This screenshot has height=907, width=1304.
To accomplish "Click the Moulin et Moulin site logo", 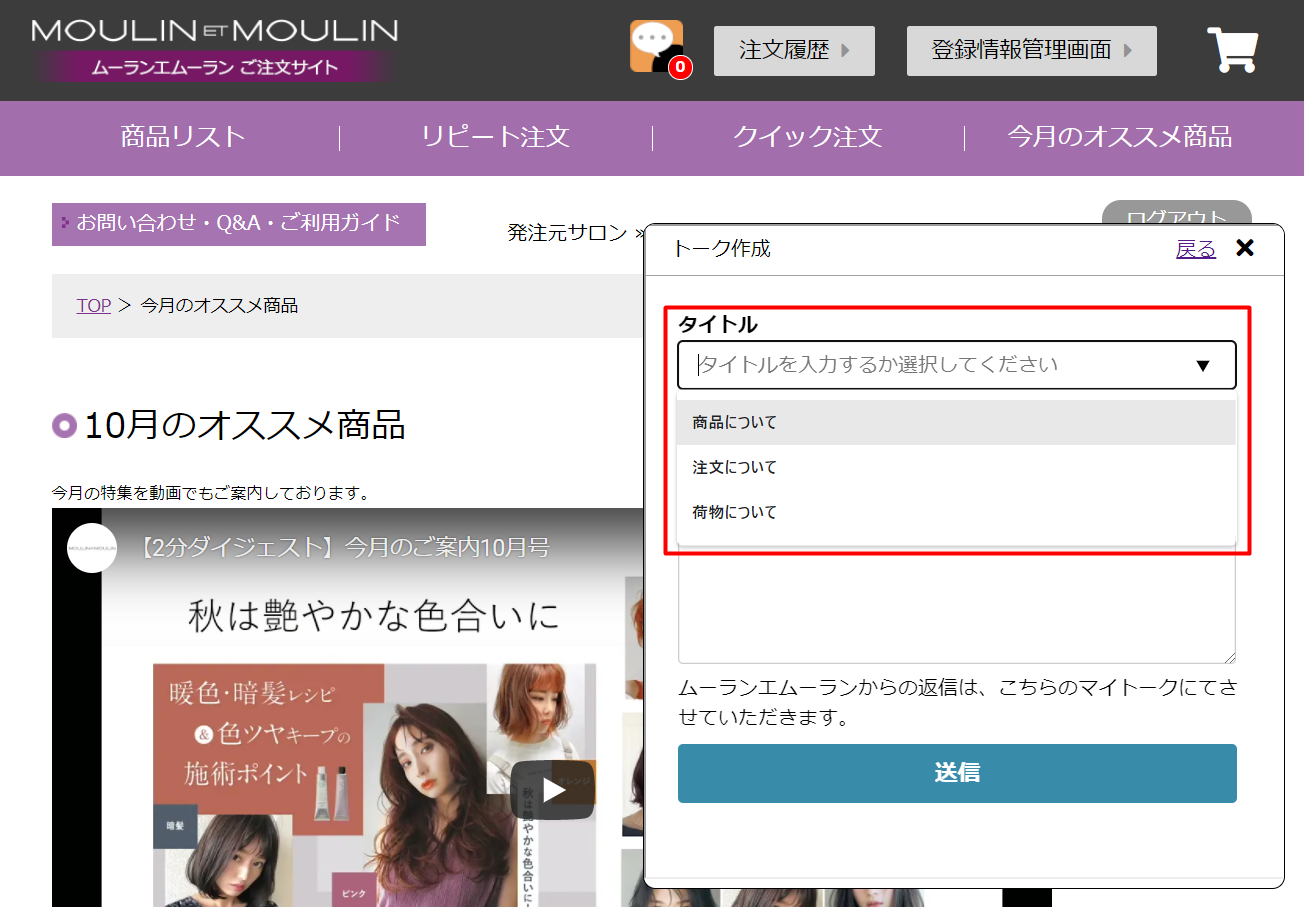I will (x=214, y=48).
